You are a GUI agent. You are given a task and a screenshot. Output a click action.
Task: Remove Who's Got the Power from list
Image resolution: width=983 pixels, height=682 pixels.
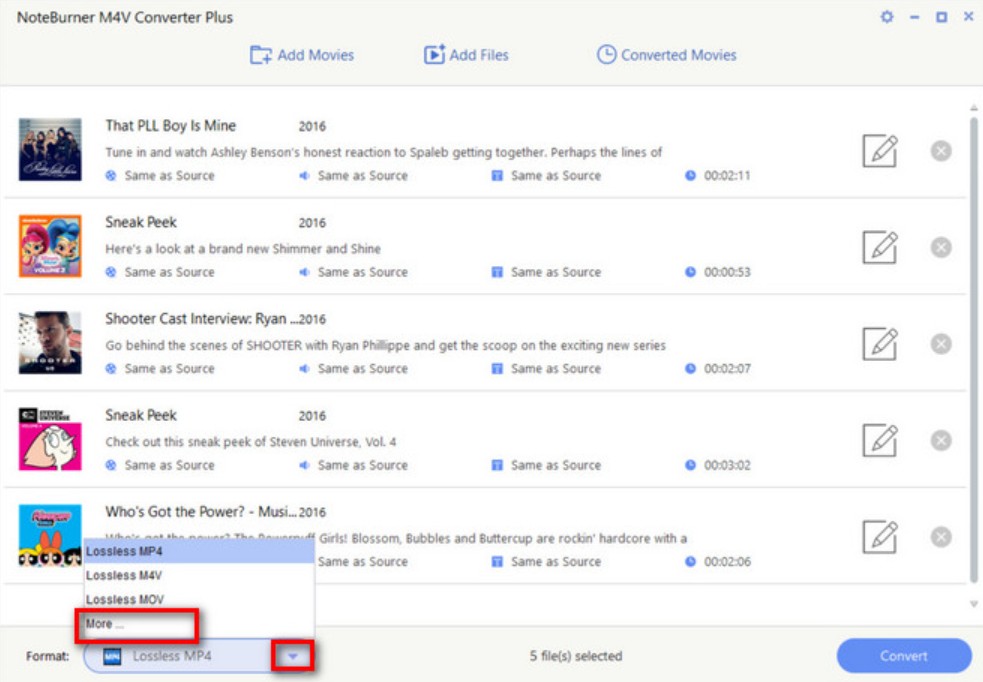coord(940,537)
